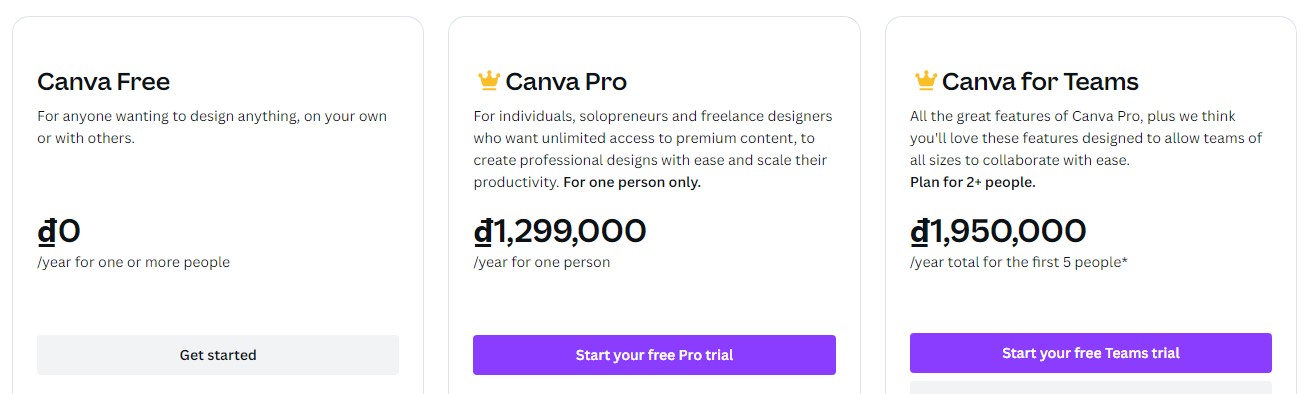Select the Canva Free plan heading
Image resolution: width=1311 pixels, height=394 pixels.
coord(104,81)
